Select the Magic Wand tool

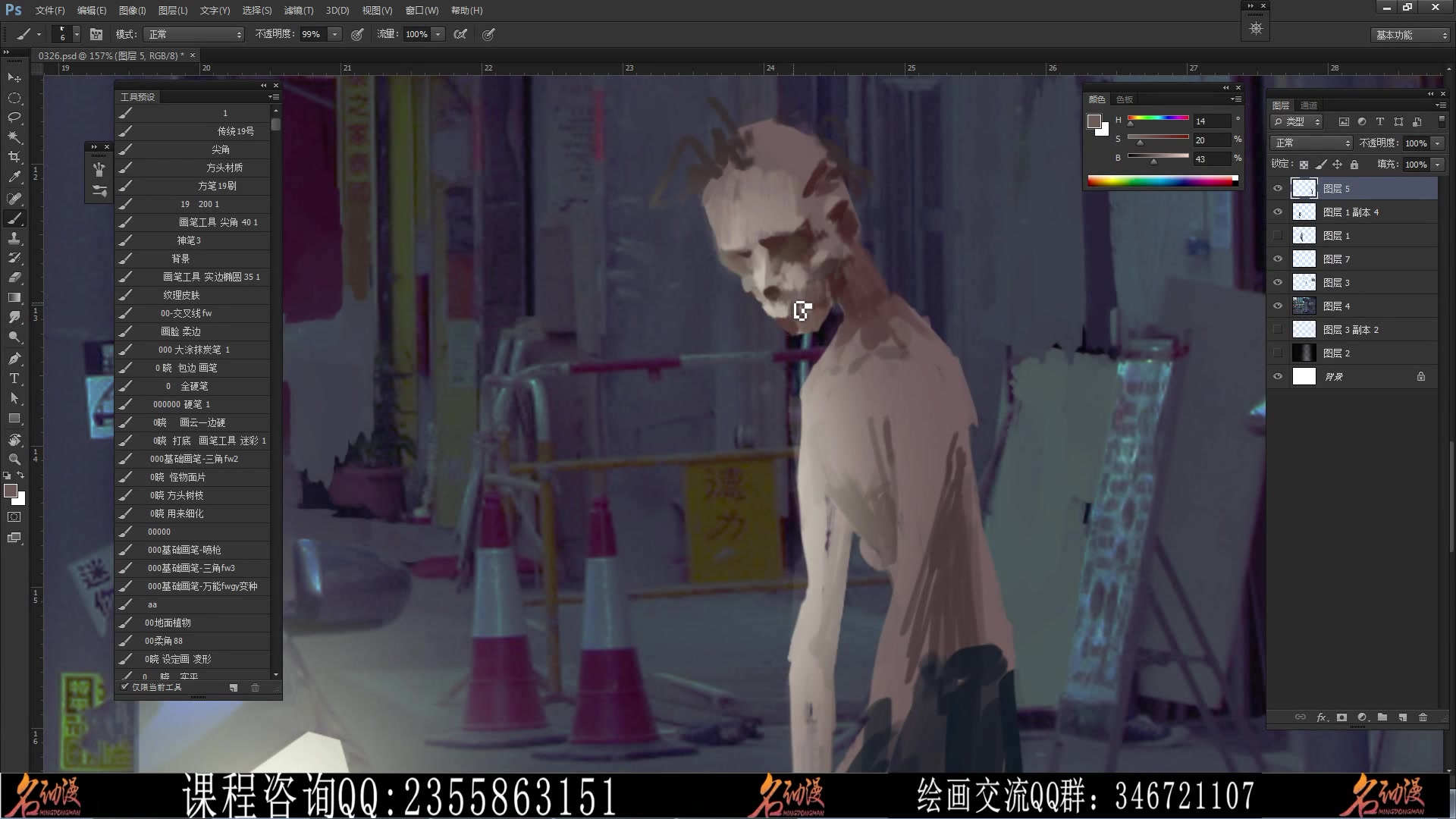(x=14, y=137)
